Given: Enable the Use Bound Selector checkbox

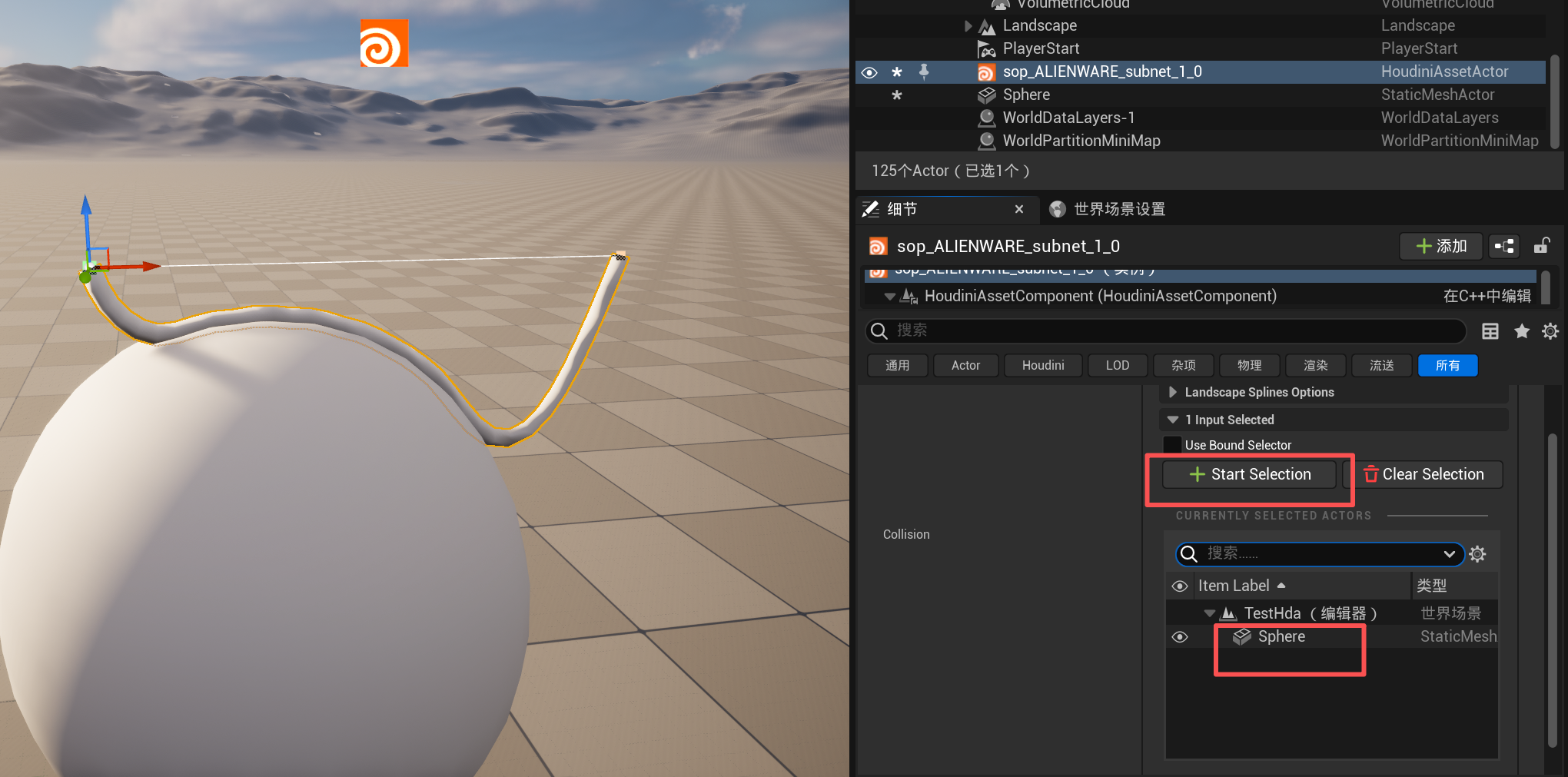Looking at the screenshot, I should pos(1172,445).
